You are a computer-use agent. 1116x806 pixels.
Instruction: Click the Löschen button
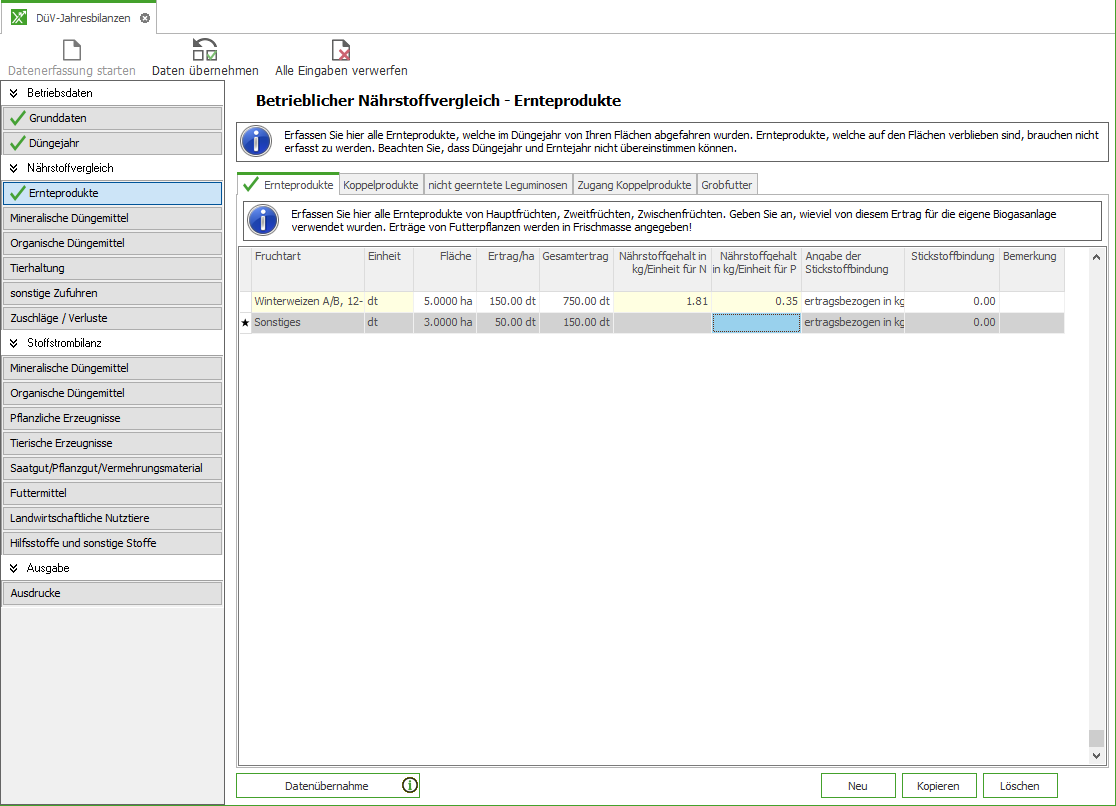click(x=1019, y=786)
